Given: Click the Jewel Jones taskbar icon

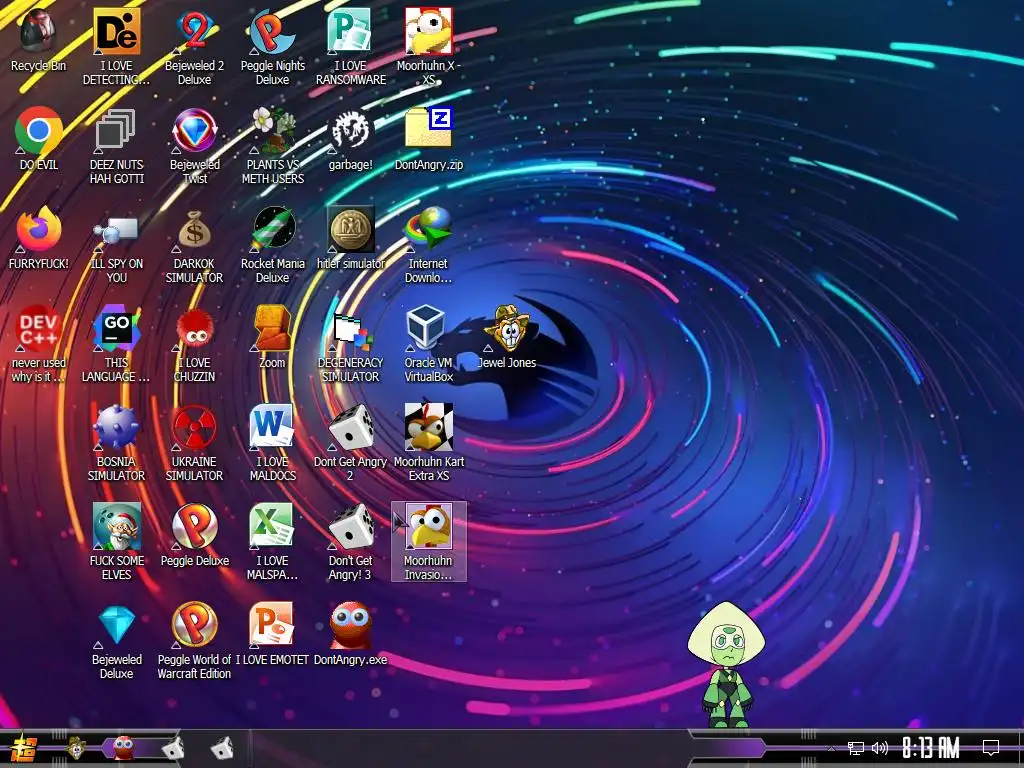Looking at the screenshot, I should [77, 748].
